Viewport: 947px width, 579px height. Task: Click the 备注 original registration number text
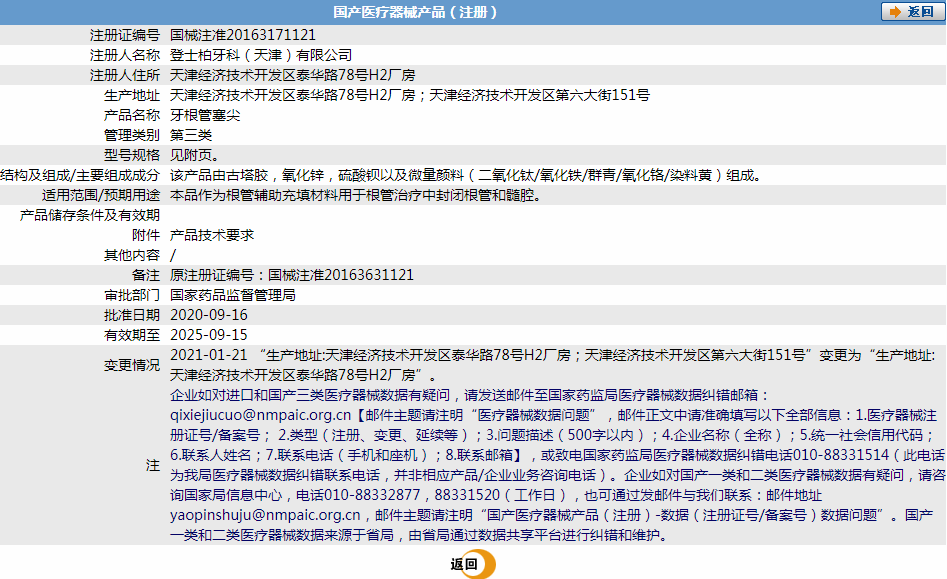[x=292, y=275]
